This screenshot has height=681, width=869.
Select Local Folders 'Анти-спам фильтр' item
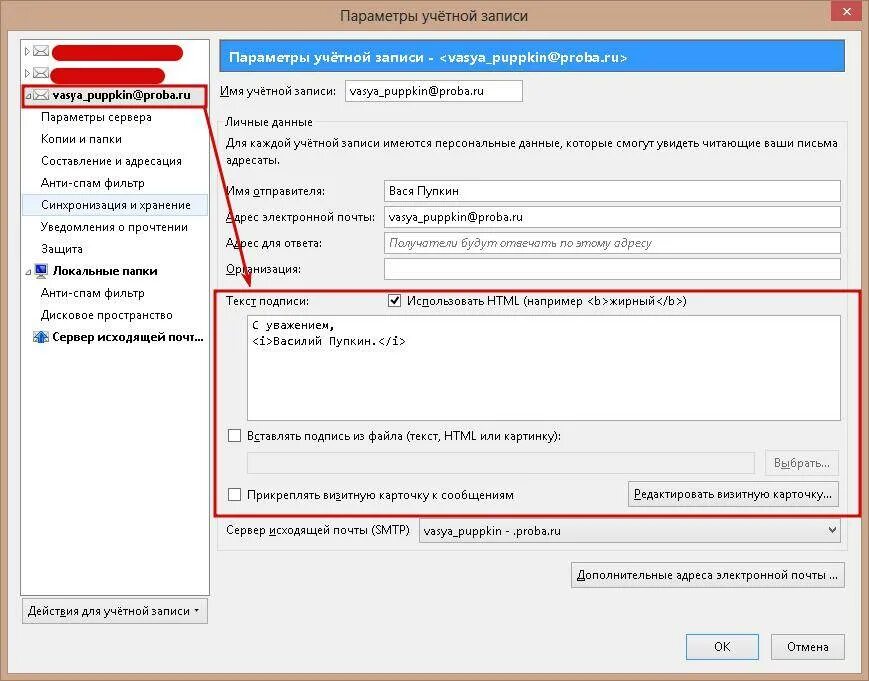coord(93,293)
